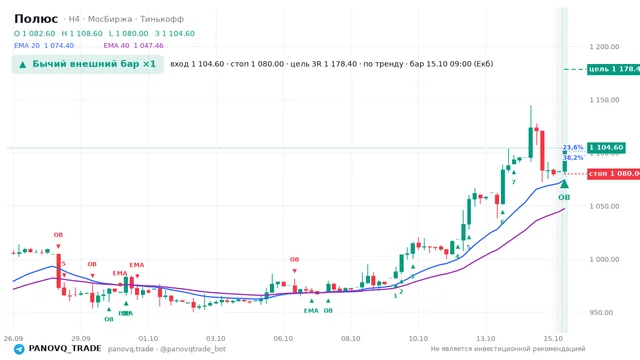Viewport: 640px width, 360px height.
Task: Click the '1 104.60' current price tag
Action: coord(606,147)
